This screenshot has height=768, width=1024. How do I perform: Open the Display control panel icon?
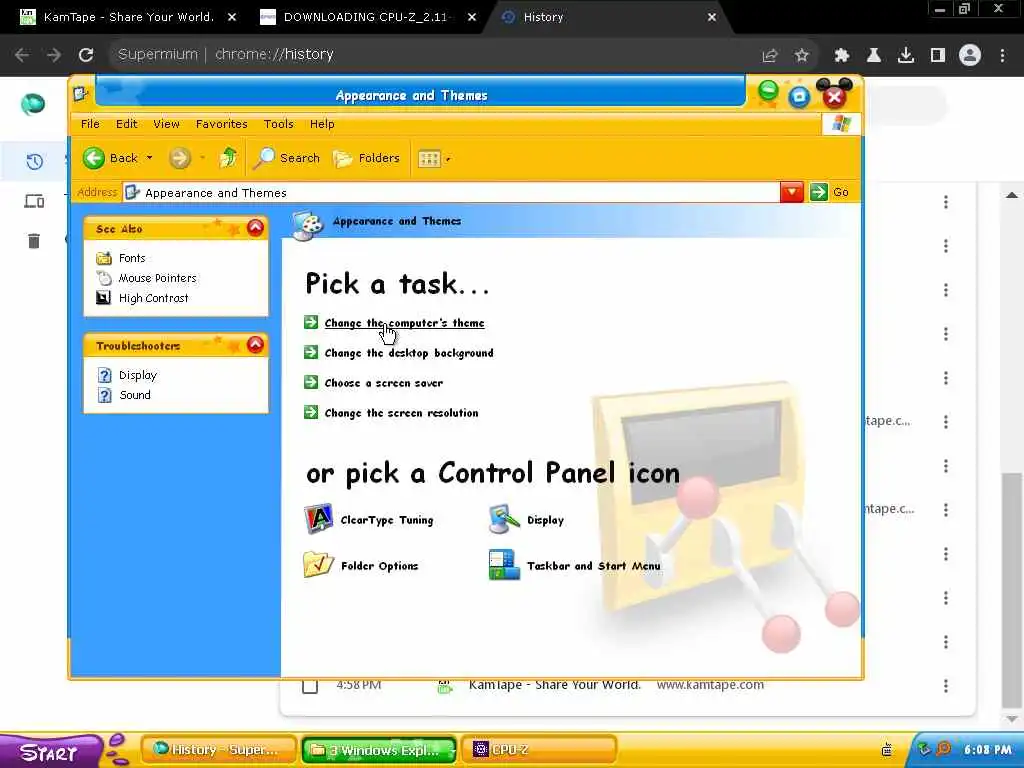[x=526, y=520]
